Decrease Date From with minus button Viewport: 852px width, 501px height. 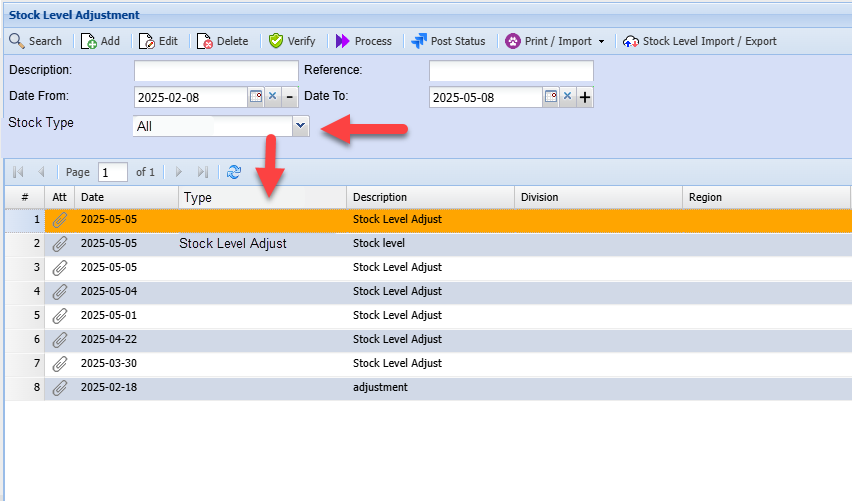coord(289,97)
